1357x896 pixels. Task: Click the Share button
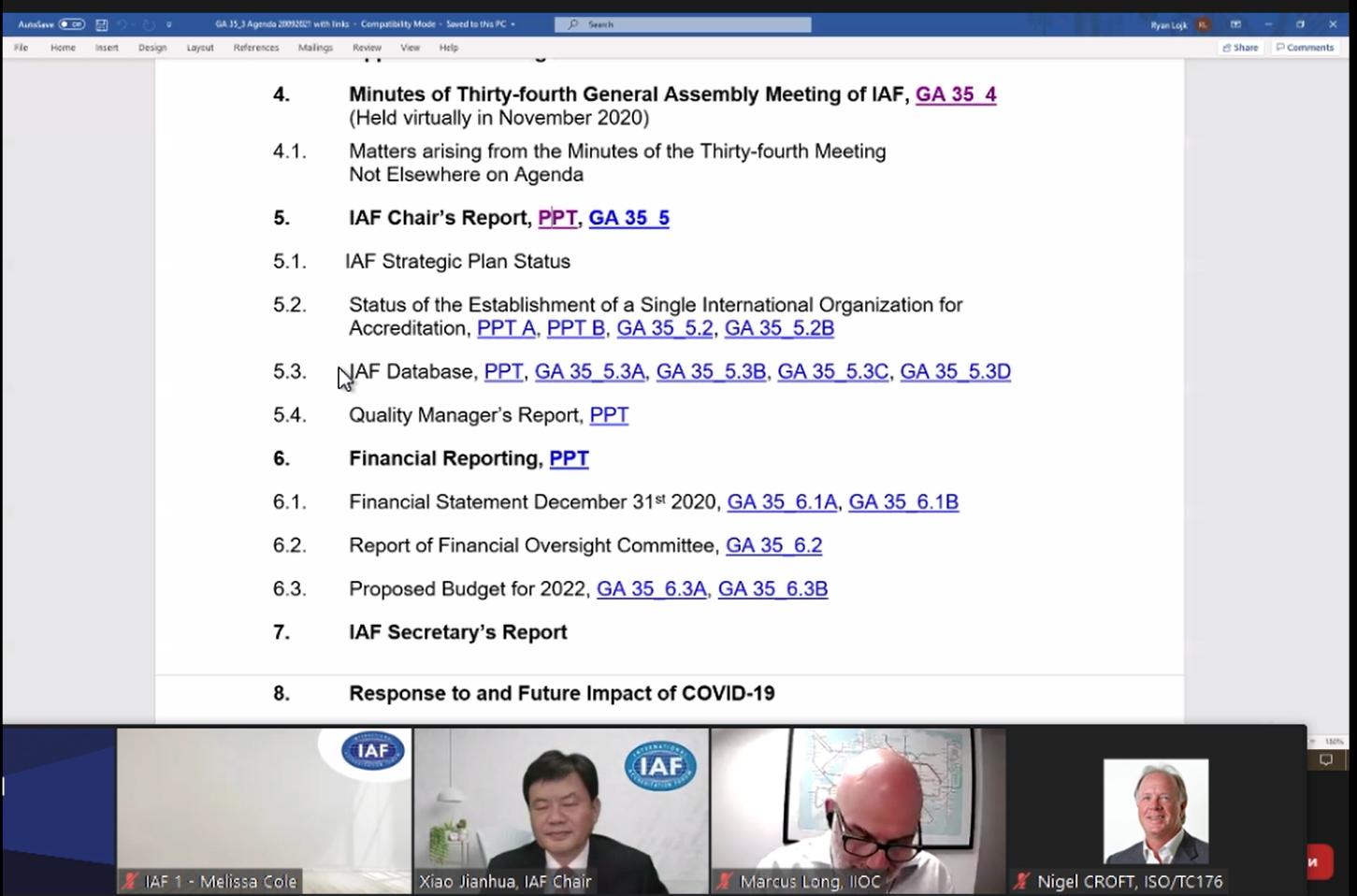click(1241, 48)
